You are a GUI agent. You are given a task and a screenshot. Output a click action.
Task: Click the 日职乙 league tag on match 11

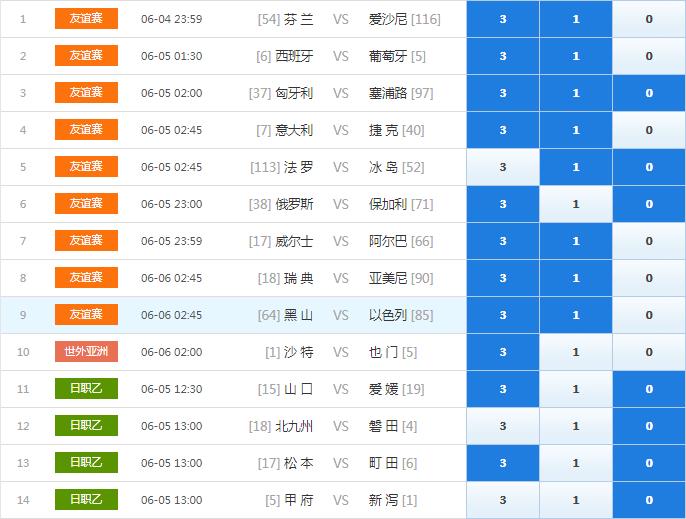point(86,389)
